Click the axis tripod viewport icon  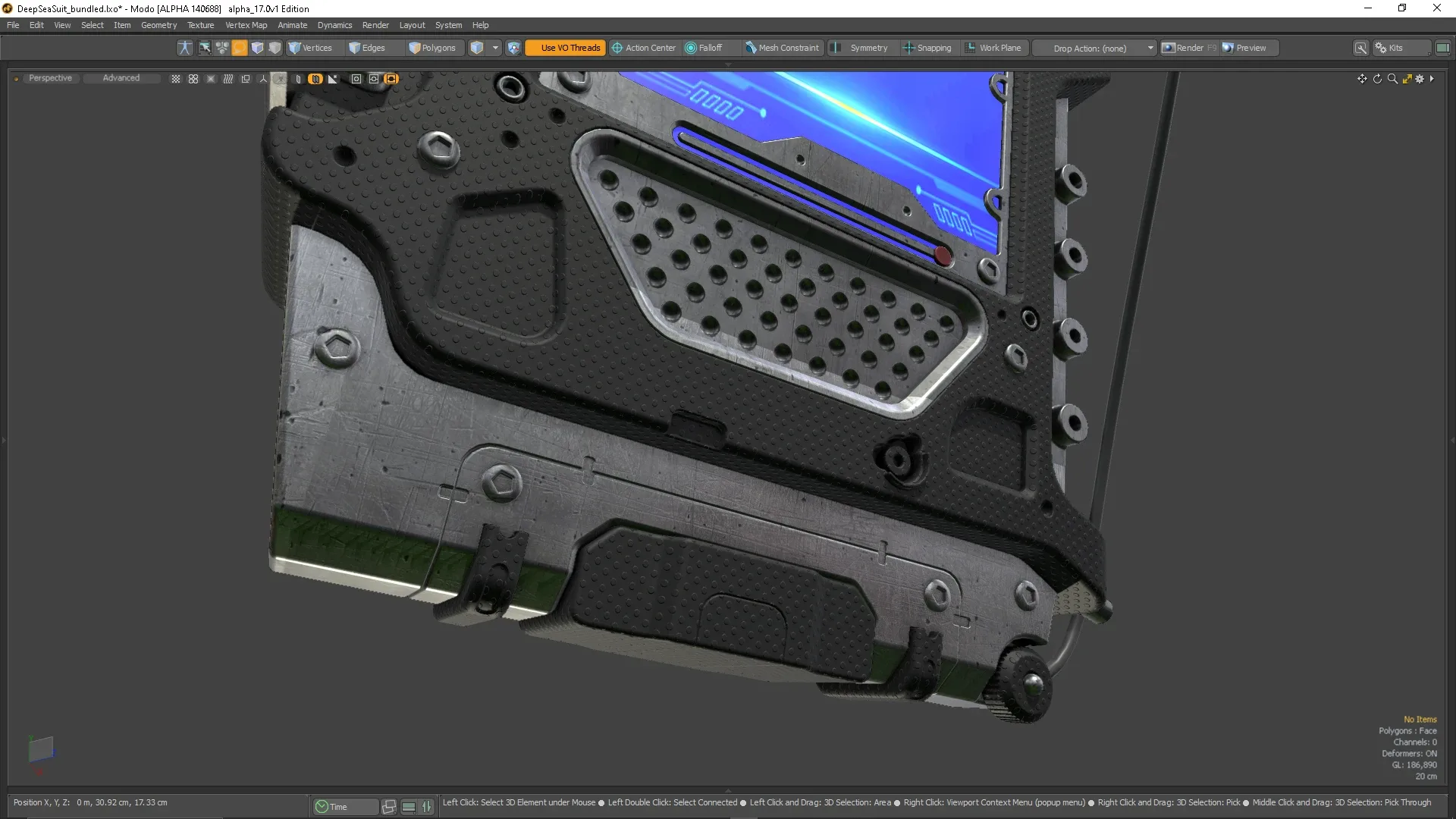[x=263, y=79]
